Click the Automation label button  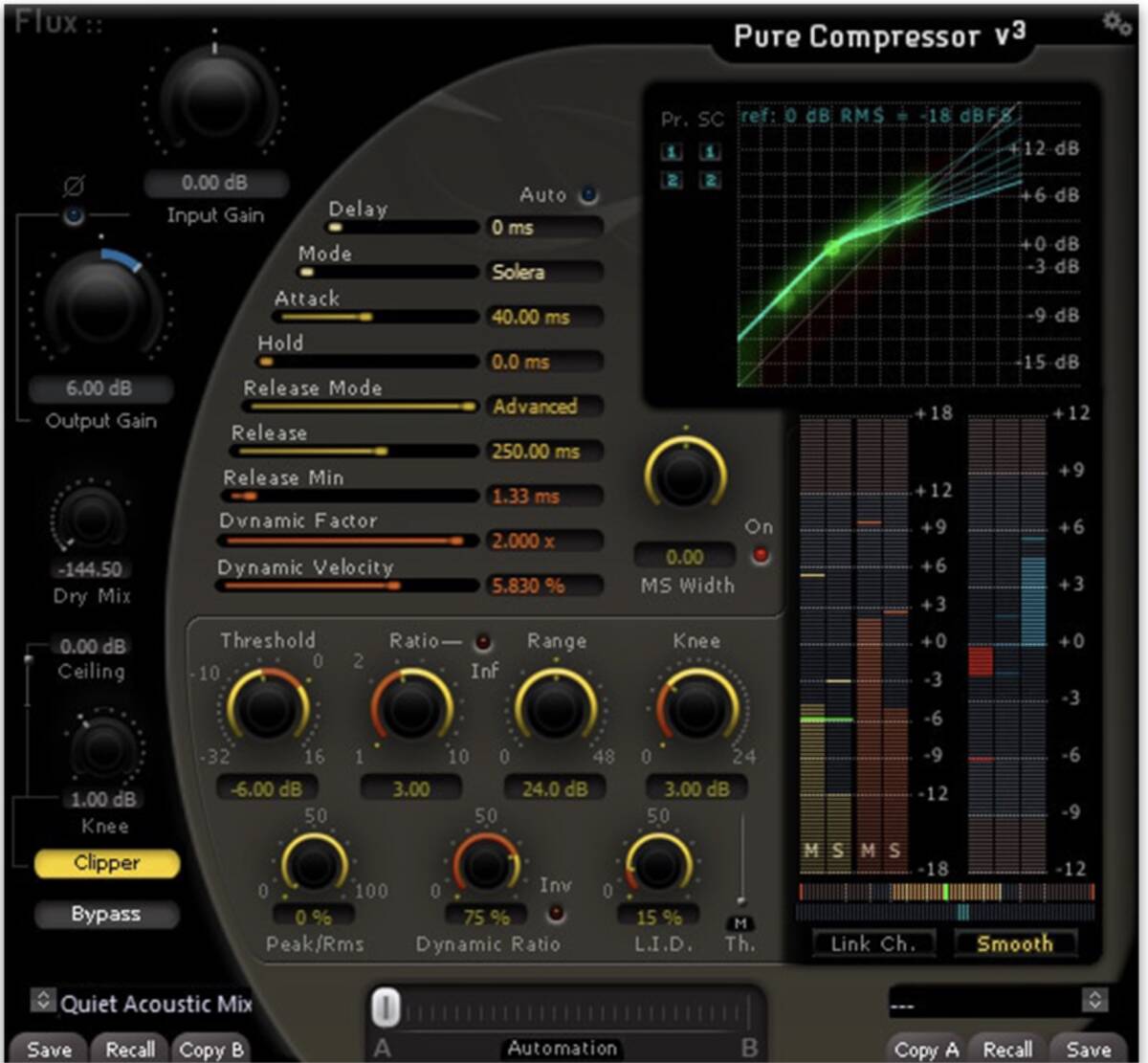tap(562, 1048)
